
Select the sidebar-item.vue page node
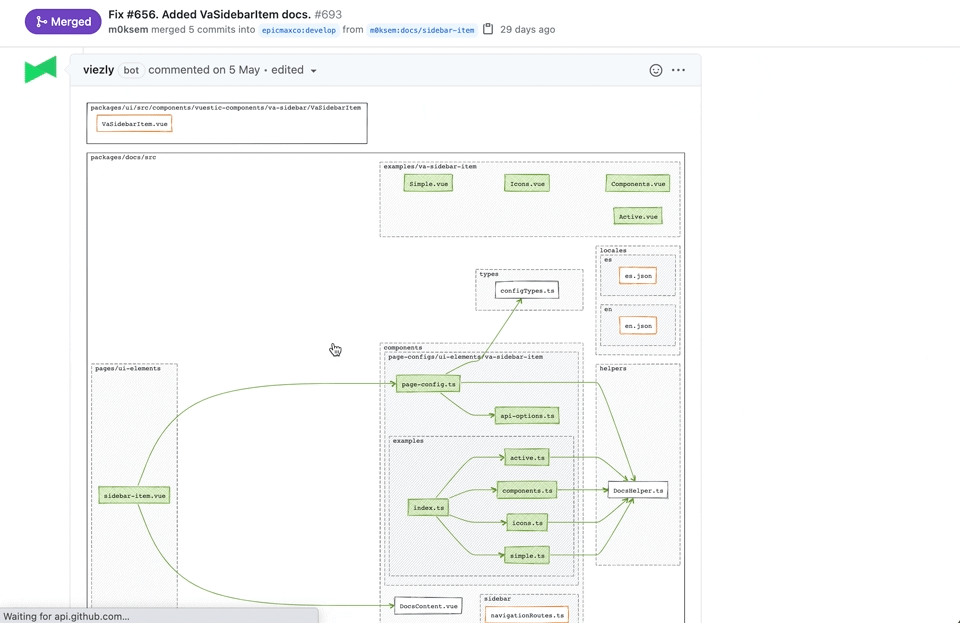coord(134,496)
